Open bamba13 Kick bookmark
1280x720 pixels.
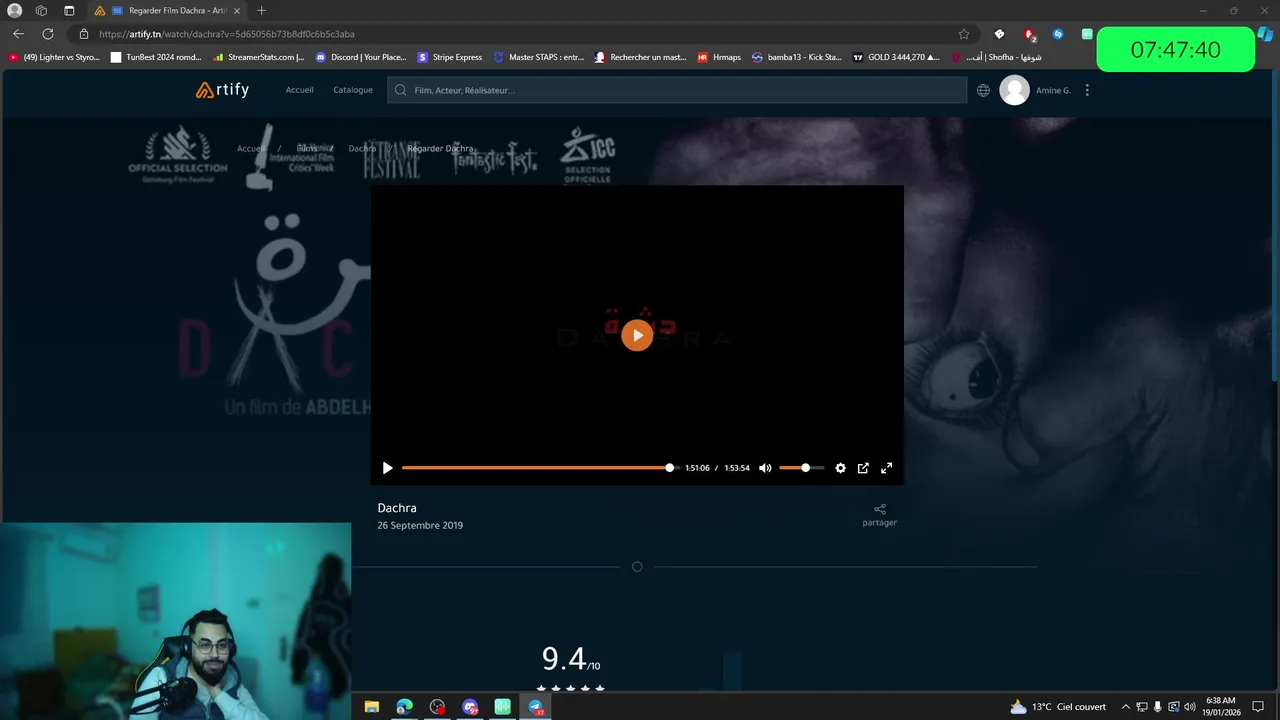coord(797,57)
